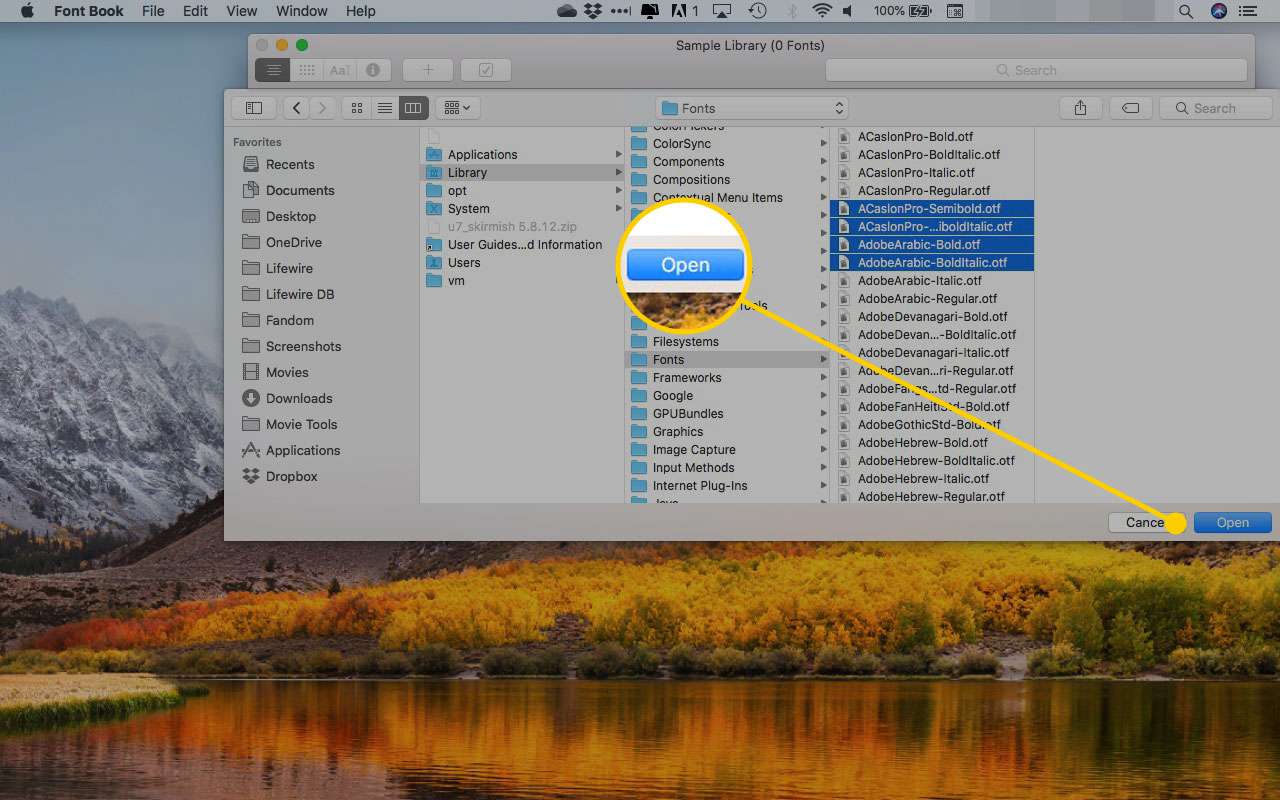Open Movie Tools from the sidebar
This screenshot has width=1280, height=800.
coord(290,424)
